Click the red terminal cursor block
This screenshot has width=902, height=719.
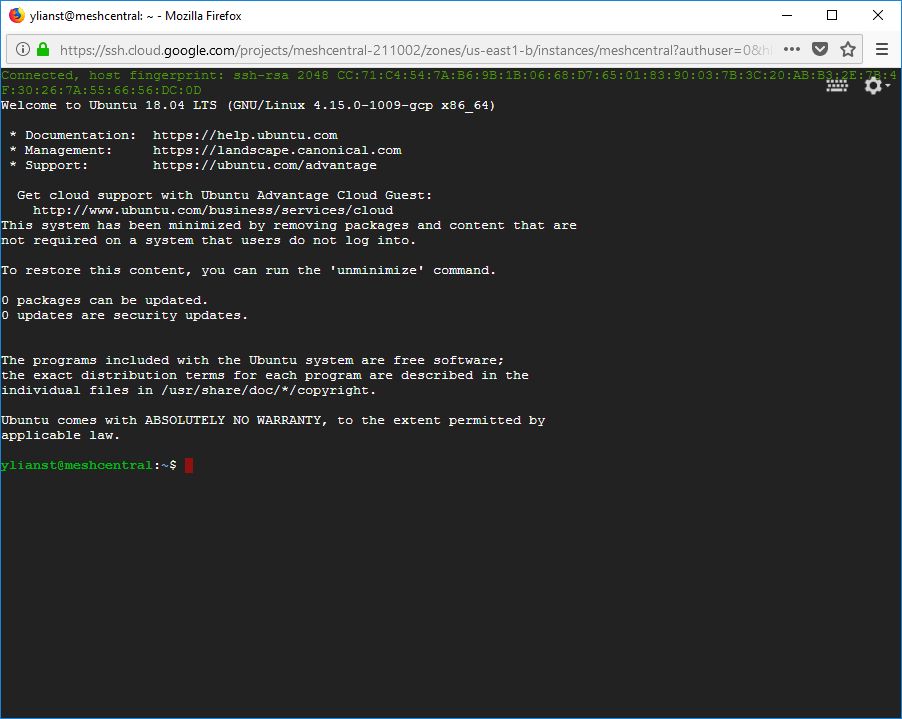(189, 465)
